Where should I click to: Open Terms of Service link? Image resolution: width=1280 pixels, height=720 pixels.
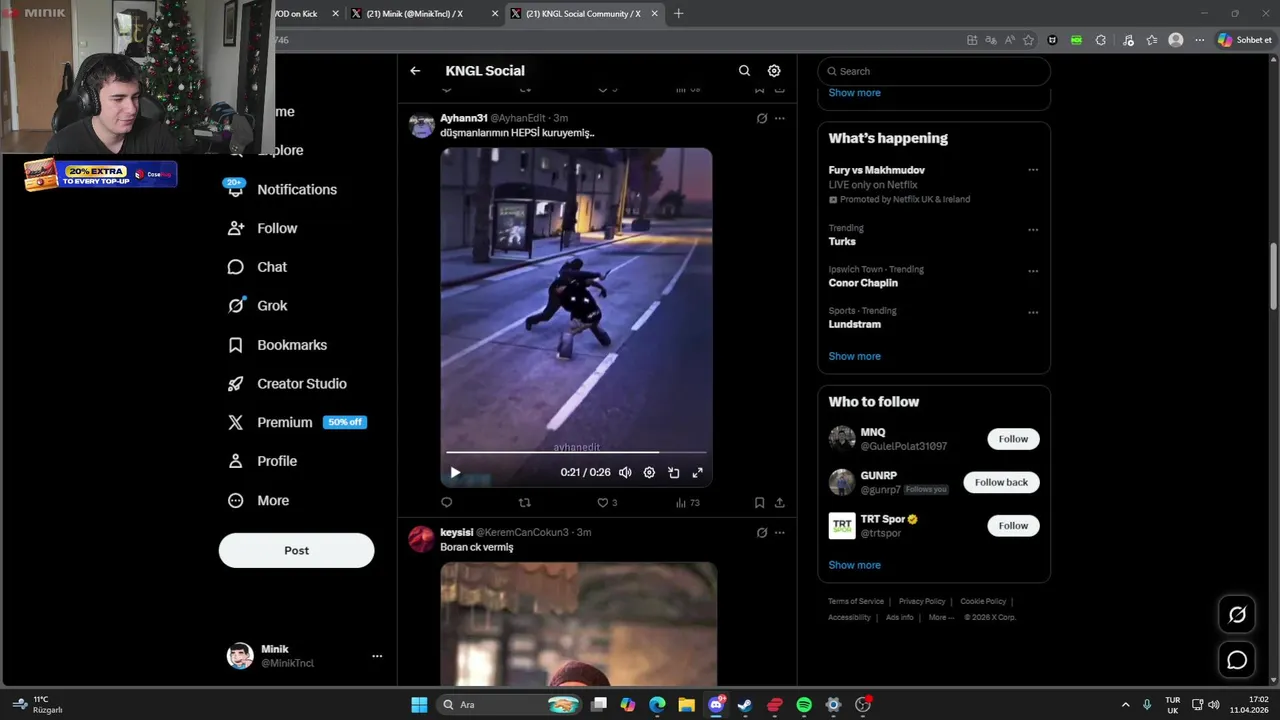coord(856,601)
